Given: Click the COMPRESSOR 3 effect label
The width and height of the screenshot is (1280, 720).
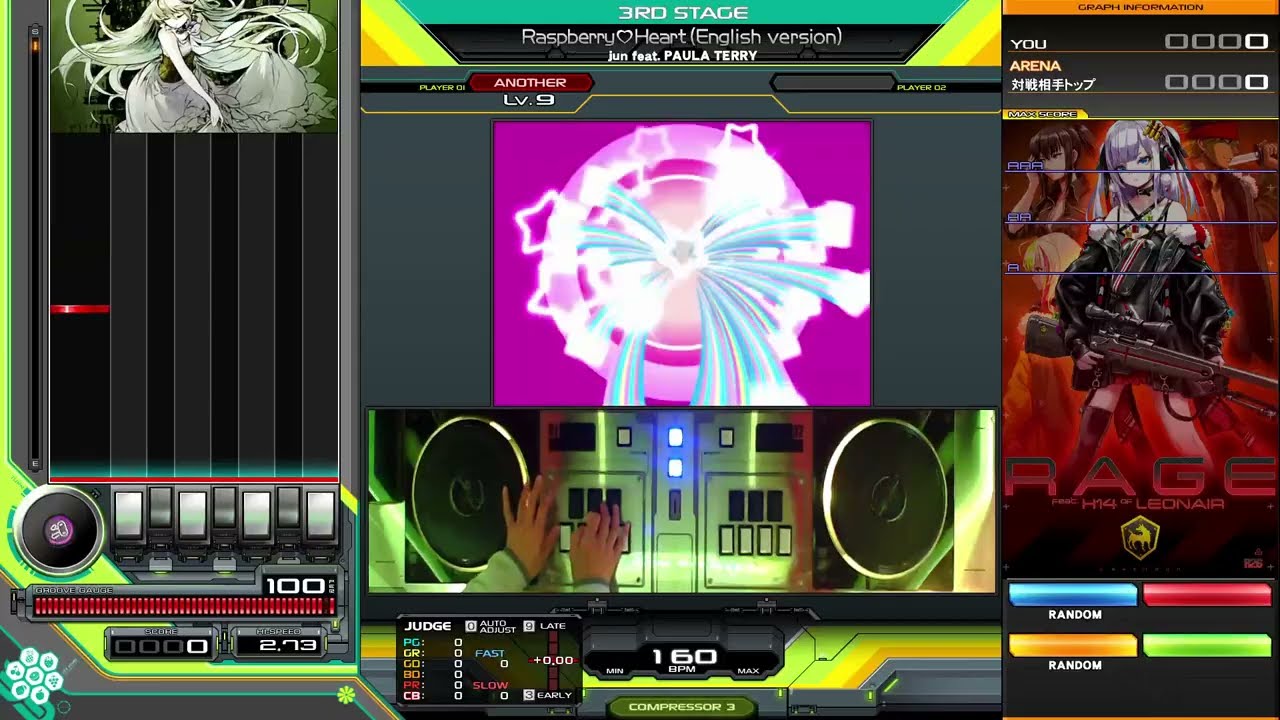Looking at the screenshot, I should point(681,707).
